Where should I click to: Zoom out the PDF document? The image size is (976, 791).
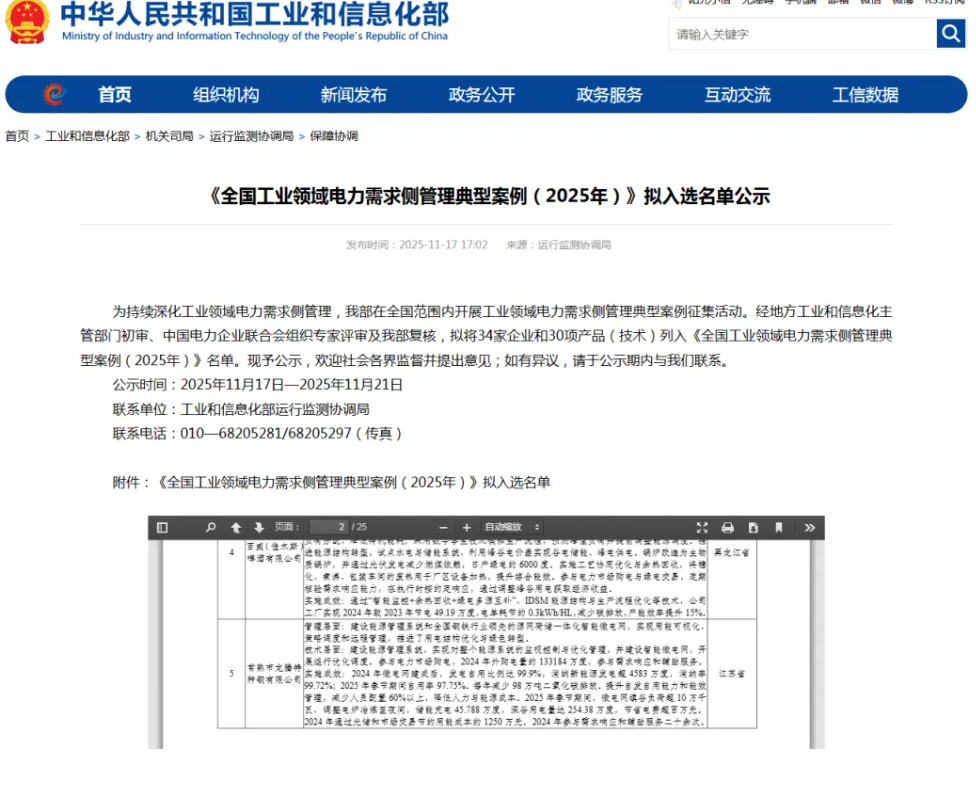tap(441, 527)
